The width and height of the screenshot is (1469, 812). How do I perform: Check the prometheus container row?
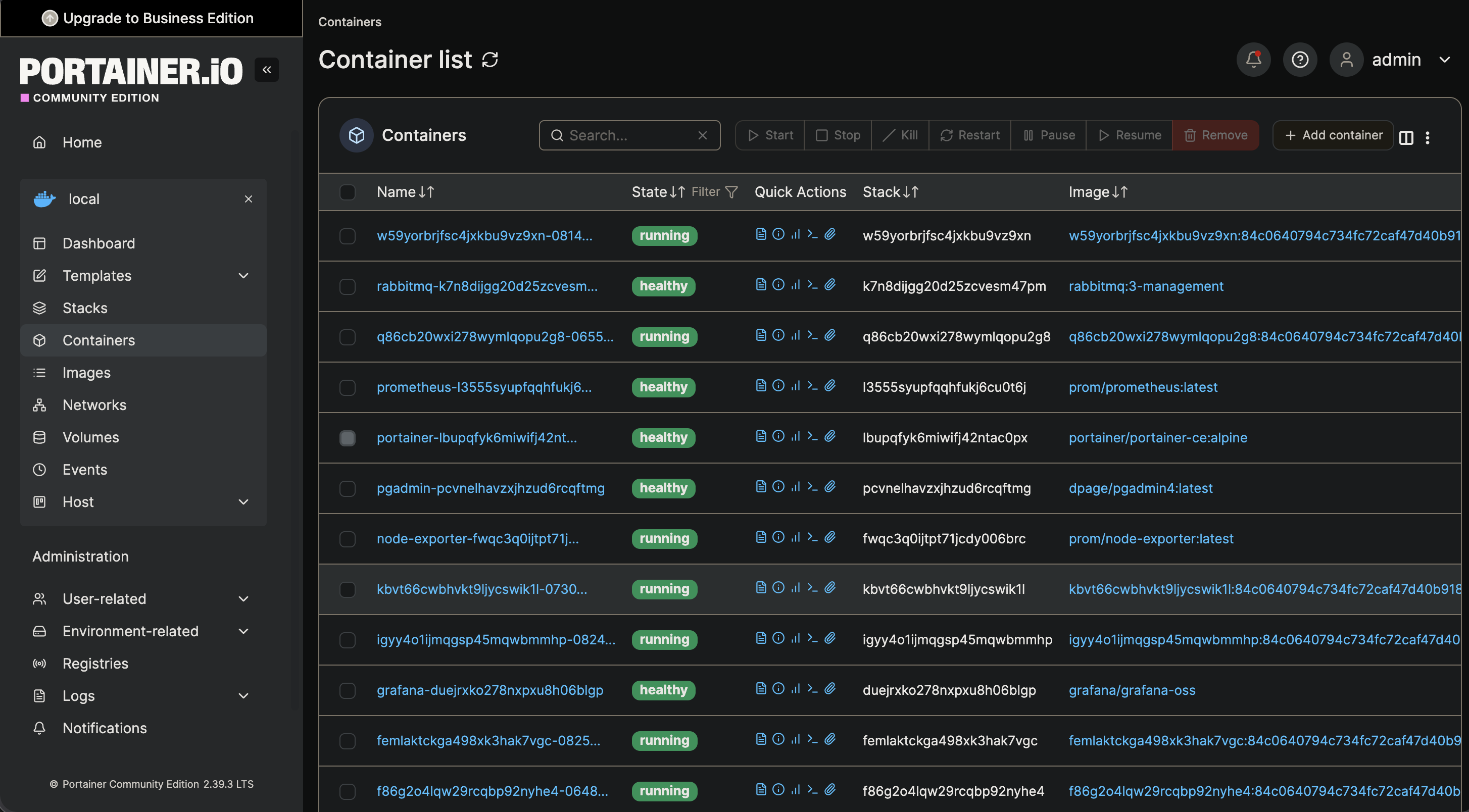pos(347,387)
